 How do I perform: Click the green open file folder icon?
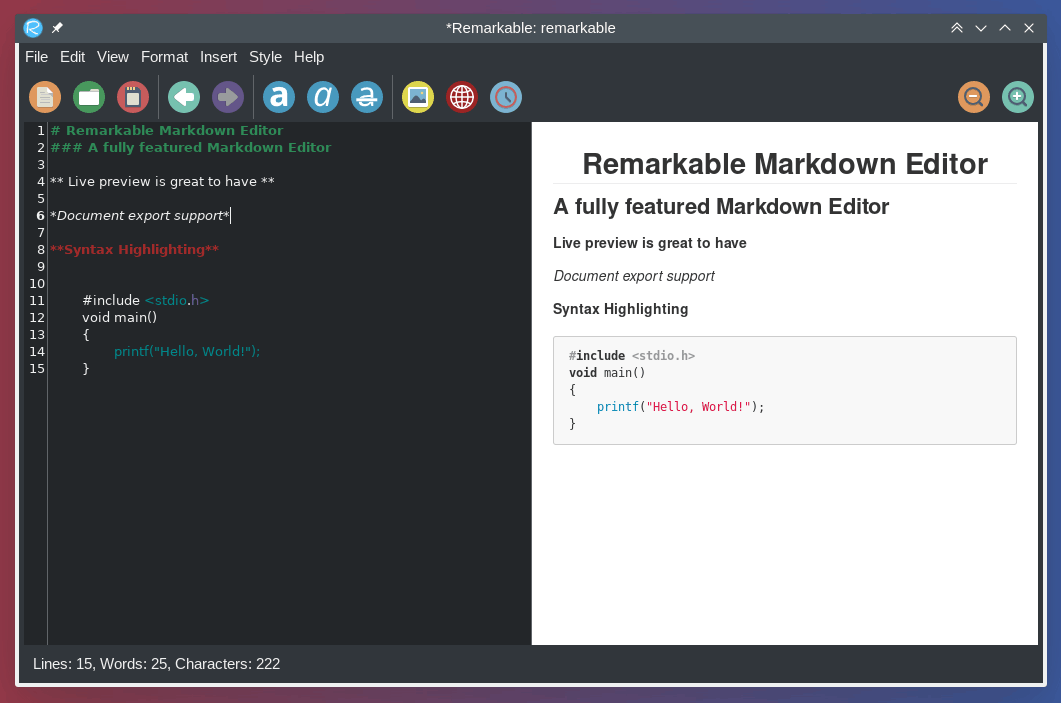click(89, 97)
